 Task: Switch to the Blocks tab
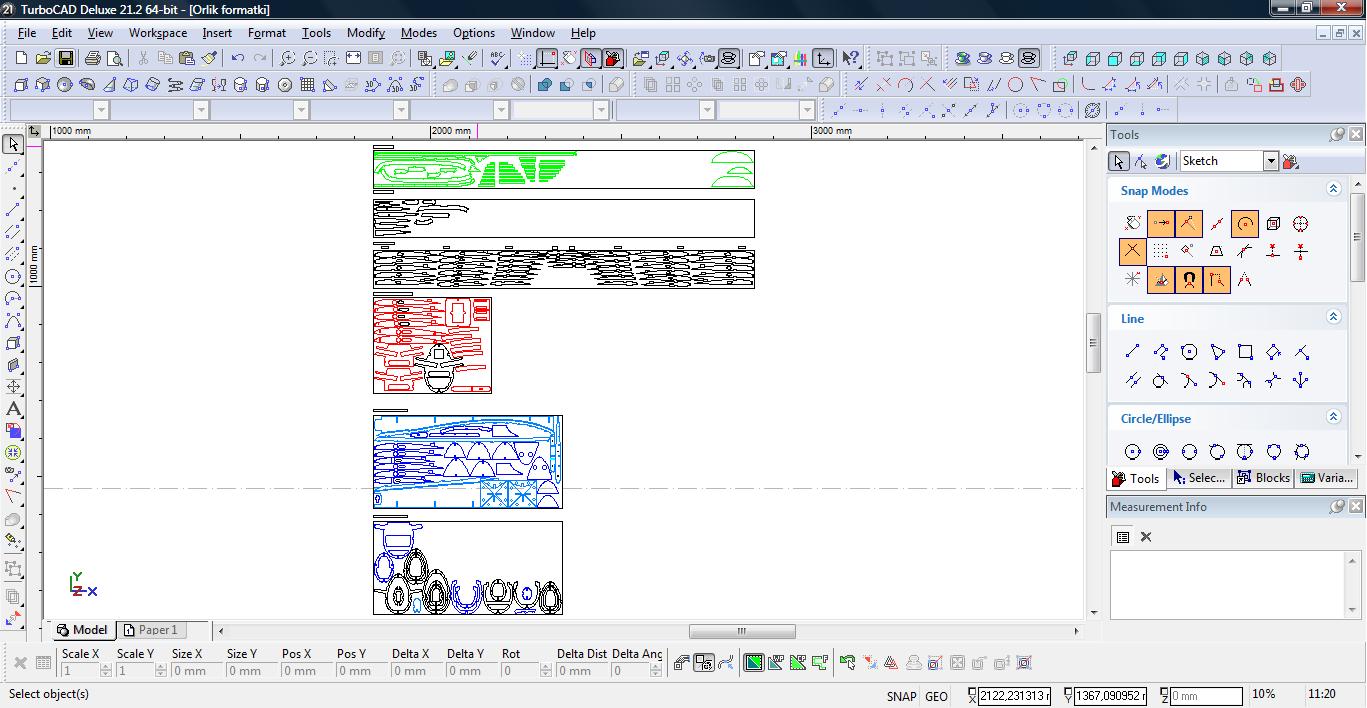point(1264,478)
